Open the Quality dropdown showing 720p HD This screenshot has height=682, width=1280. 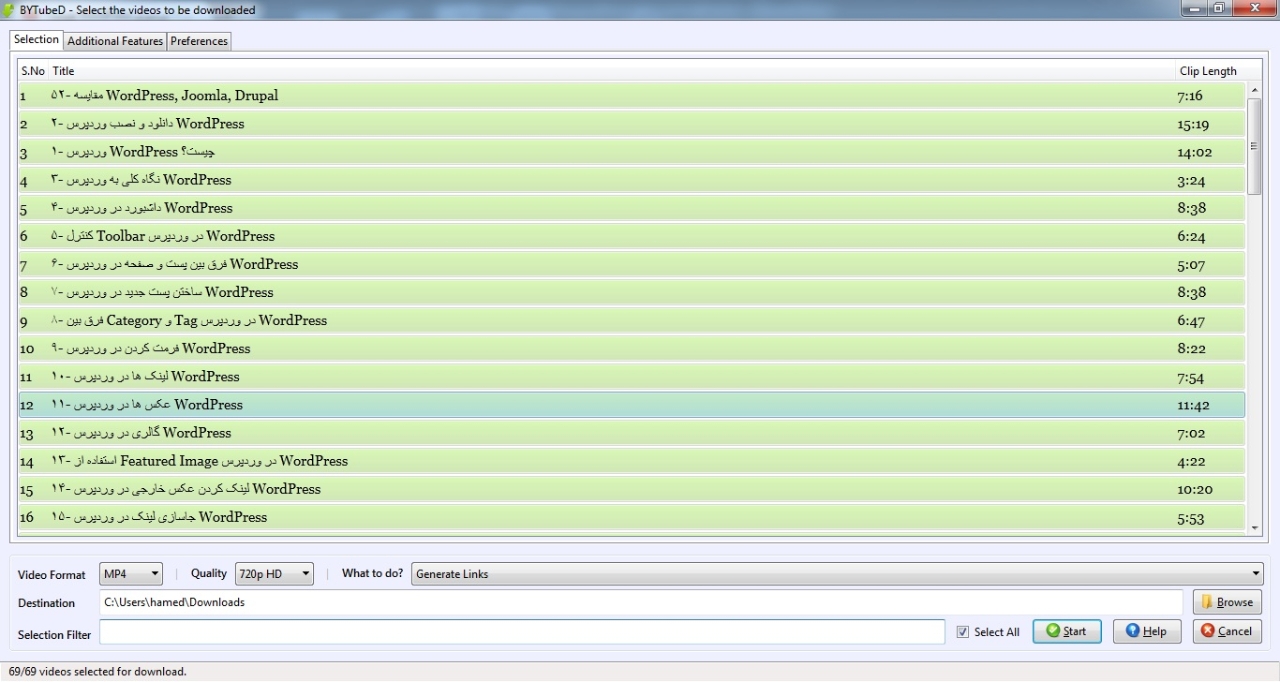coord(274,574)
